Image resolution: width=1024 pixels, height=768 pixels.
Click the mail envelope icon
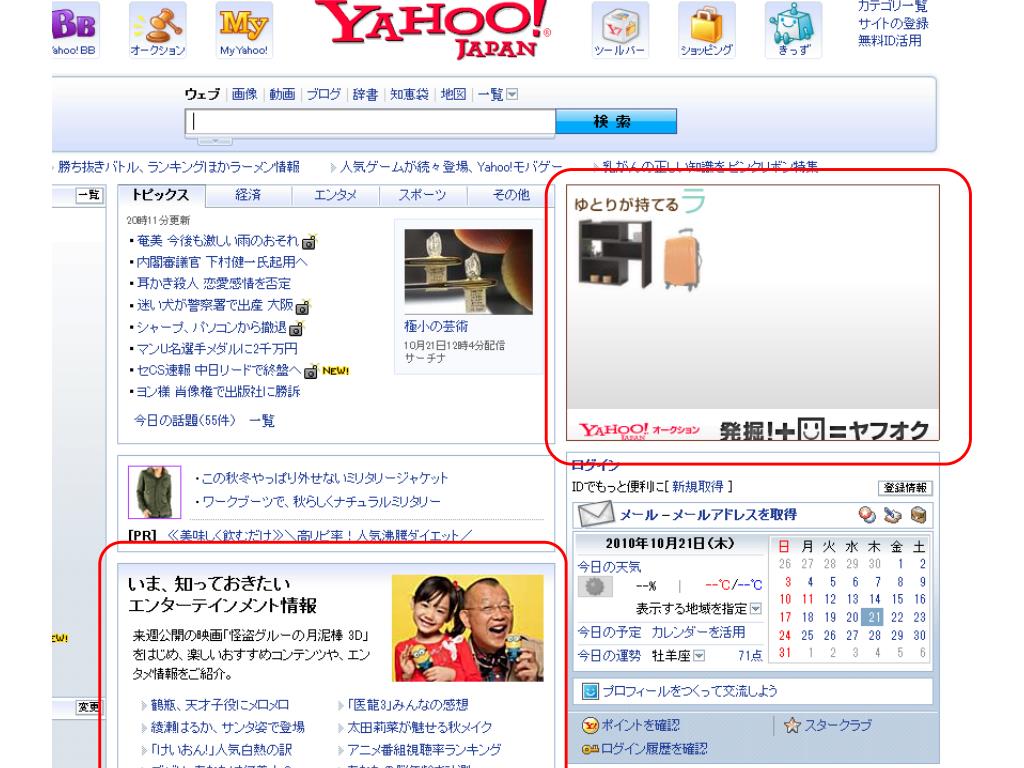[596, 515]
